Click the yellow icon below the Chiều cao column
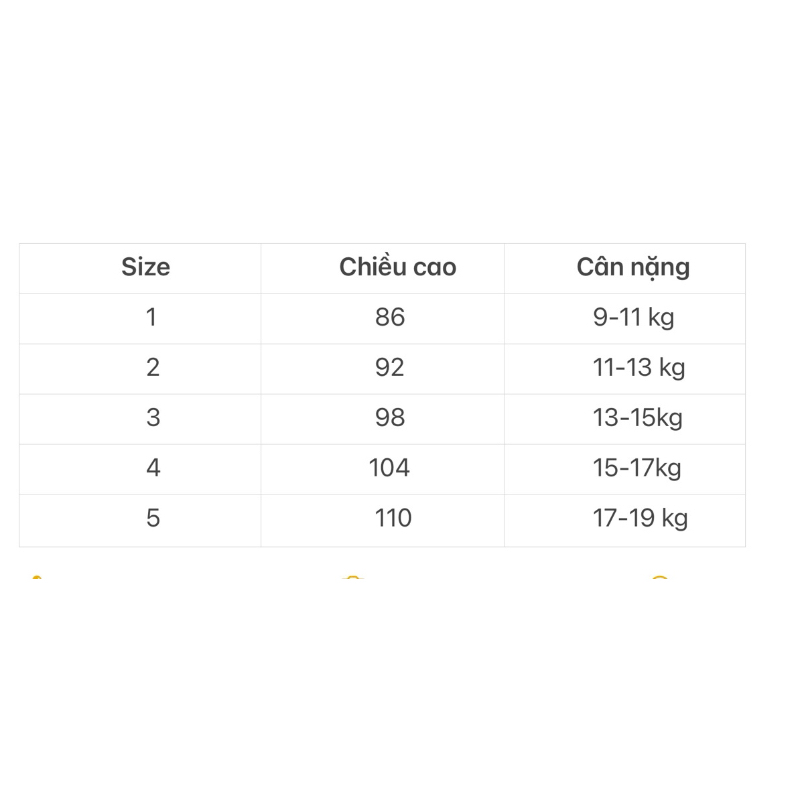Screen dimensions: 800x800 click(353, 577)
